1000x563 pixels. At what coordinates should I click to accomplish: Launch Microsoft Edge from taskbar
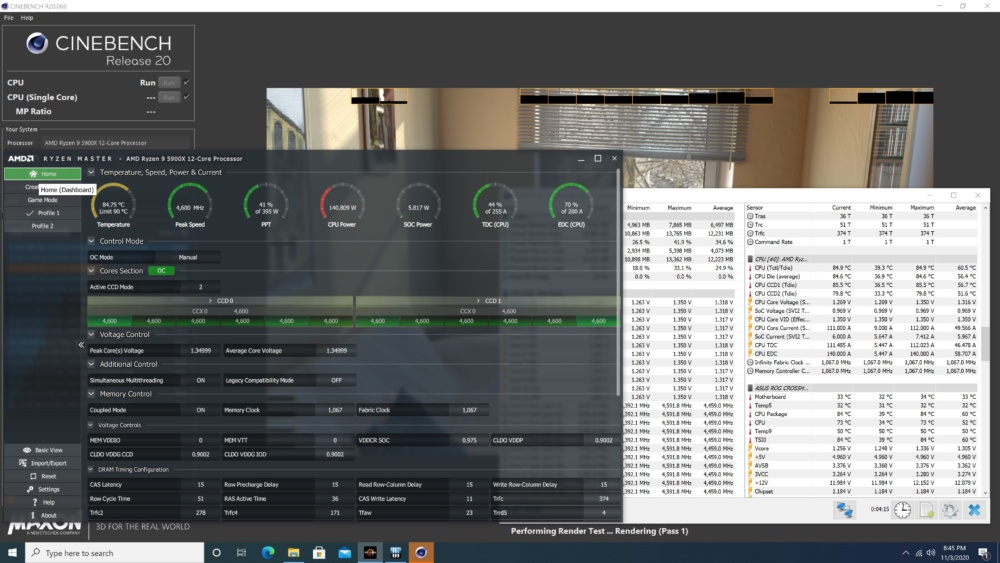click(268, 553)
